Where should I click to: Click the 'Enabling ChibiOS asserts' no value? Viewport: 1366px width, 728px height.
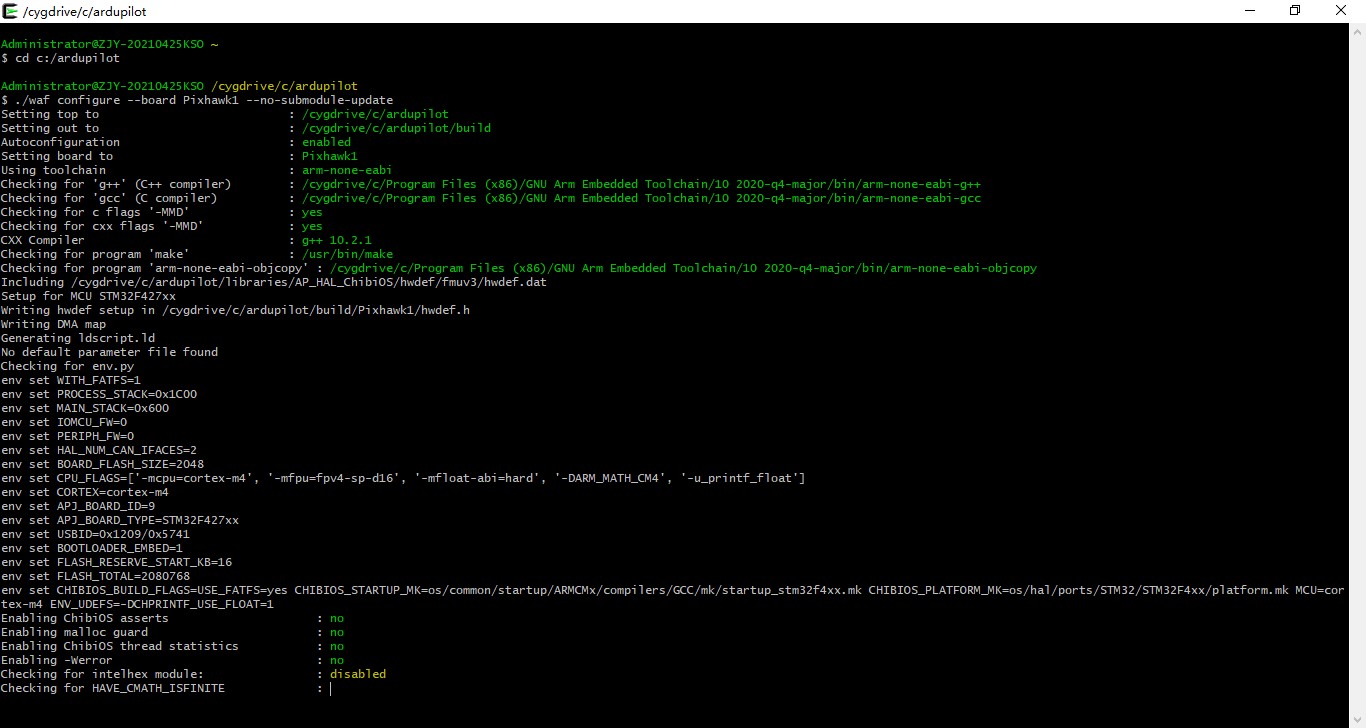pyautogui.click(x=336, y=618)
